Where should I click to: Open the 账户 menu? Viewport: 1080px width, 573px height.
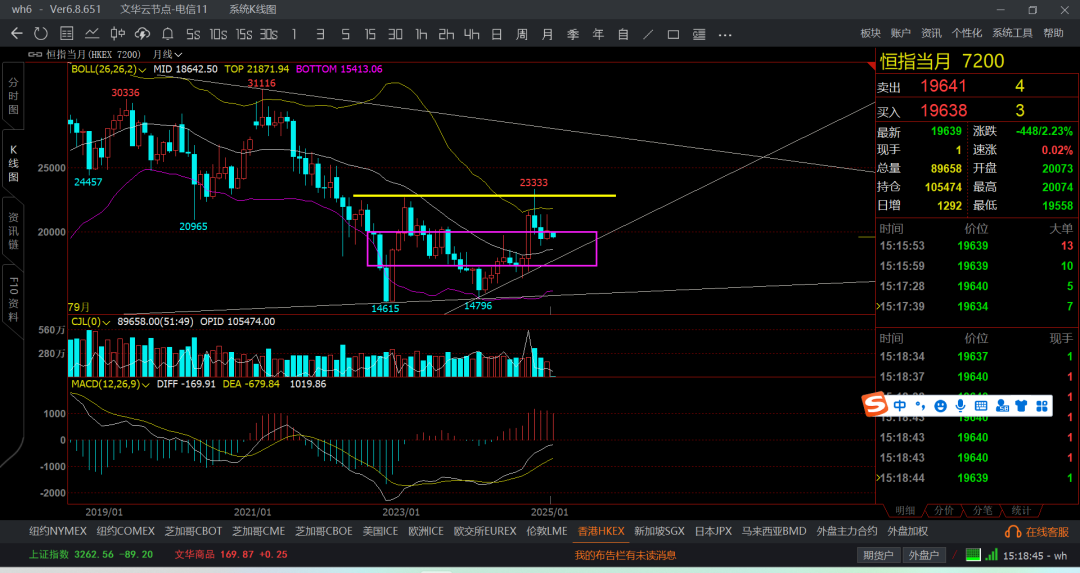[x=900, y=33]
